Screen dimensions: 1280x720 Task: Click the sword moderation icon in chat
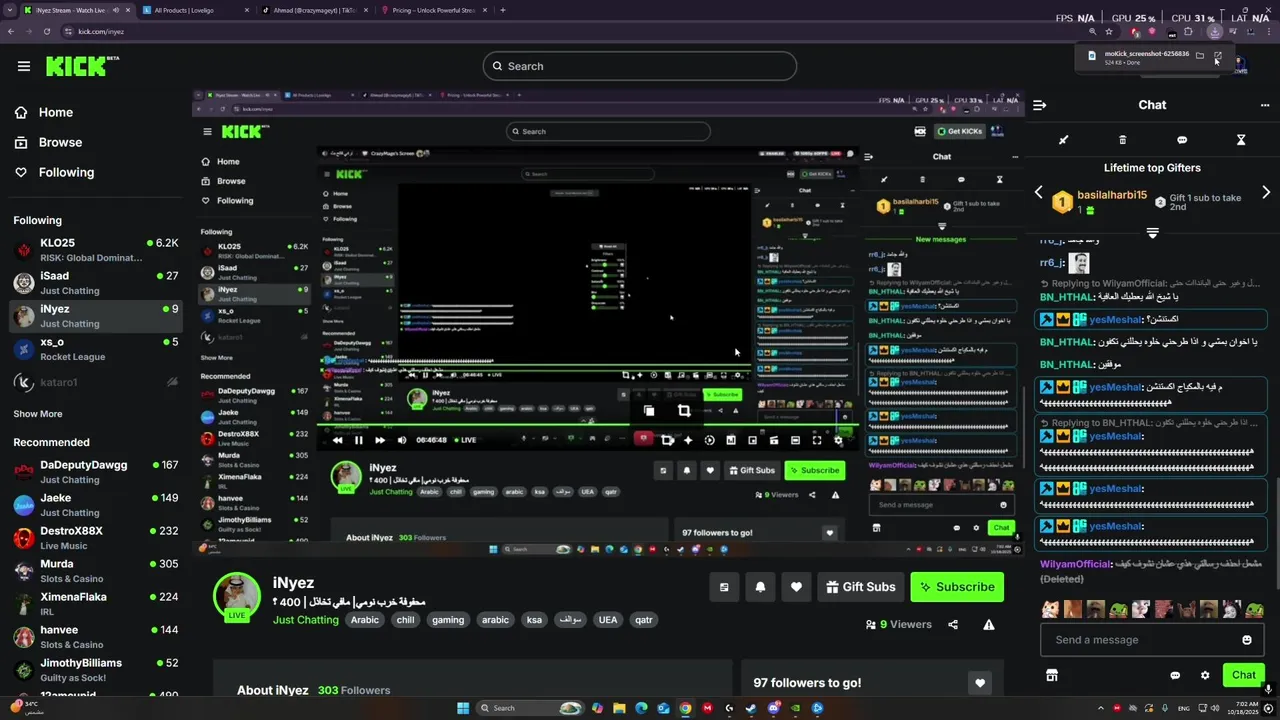click(1064, 140)
